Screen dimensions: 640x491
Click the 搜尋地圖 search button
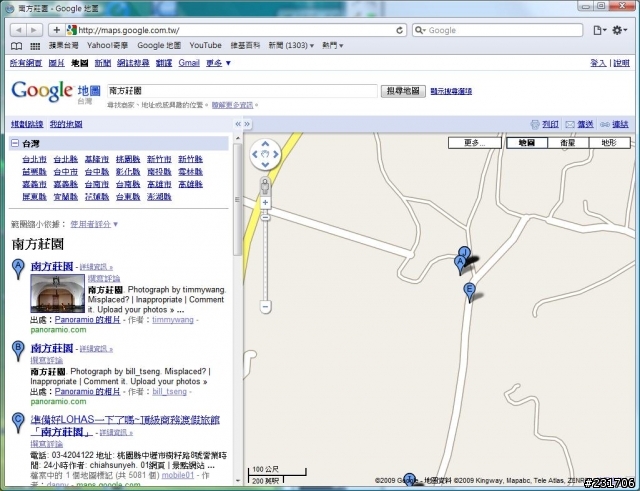click(x=403, y=91)
